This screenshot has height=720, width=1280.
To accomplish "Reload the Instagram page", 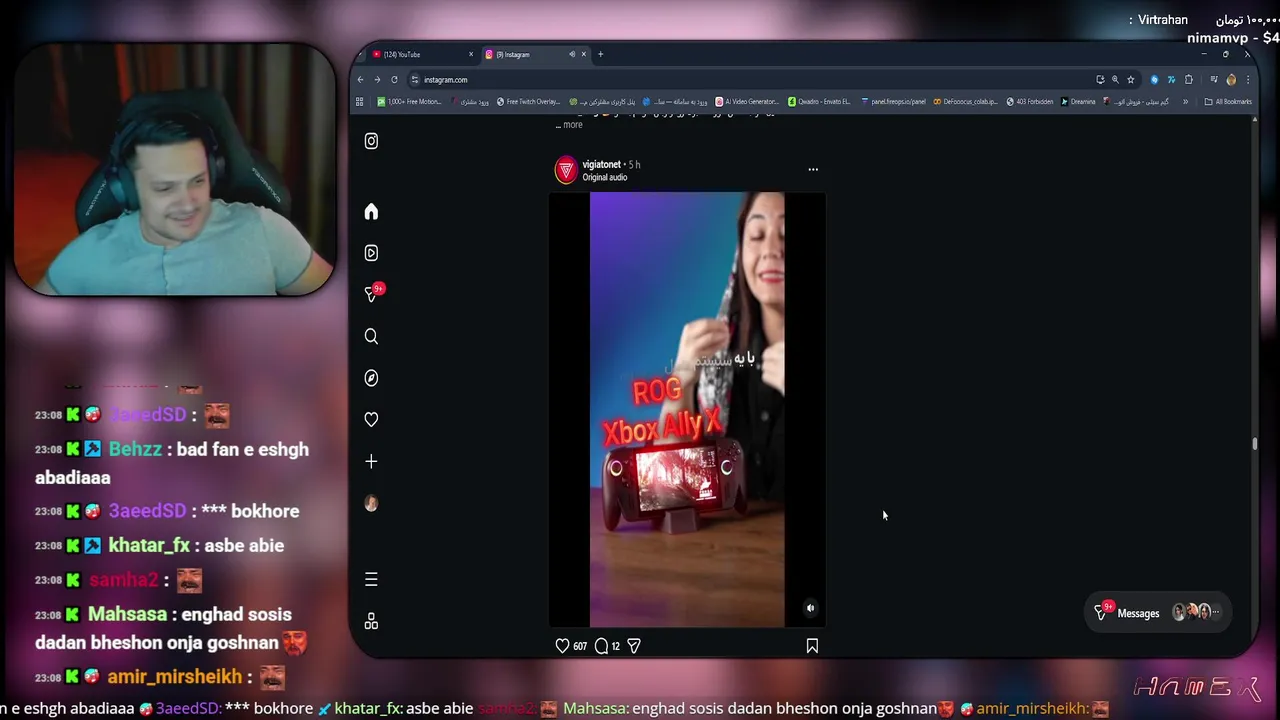I will tap(394, 80).
